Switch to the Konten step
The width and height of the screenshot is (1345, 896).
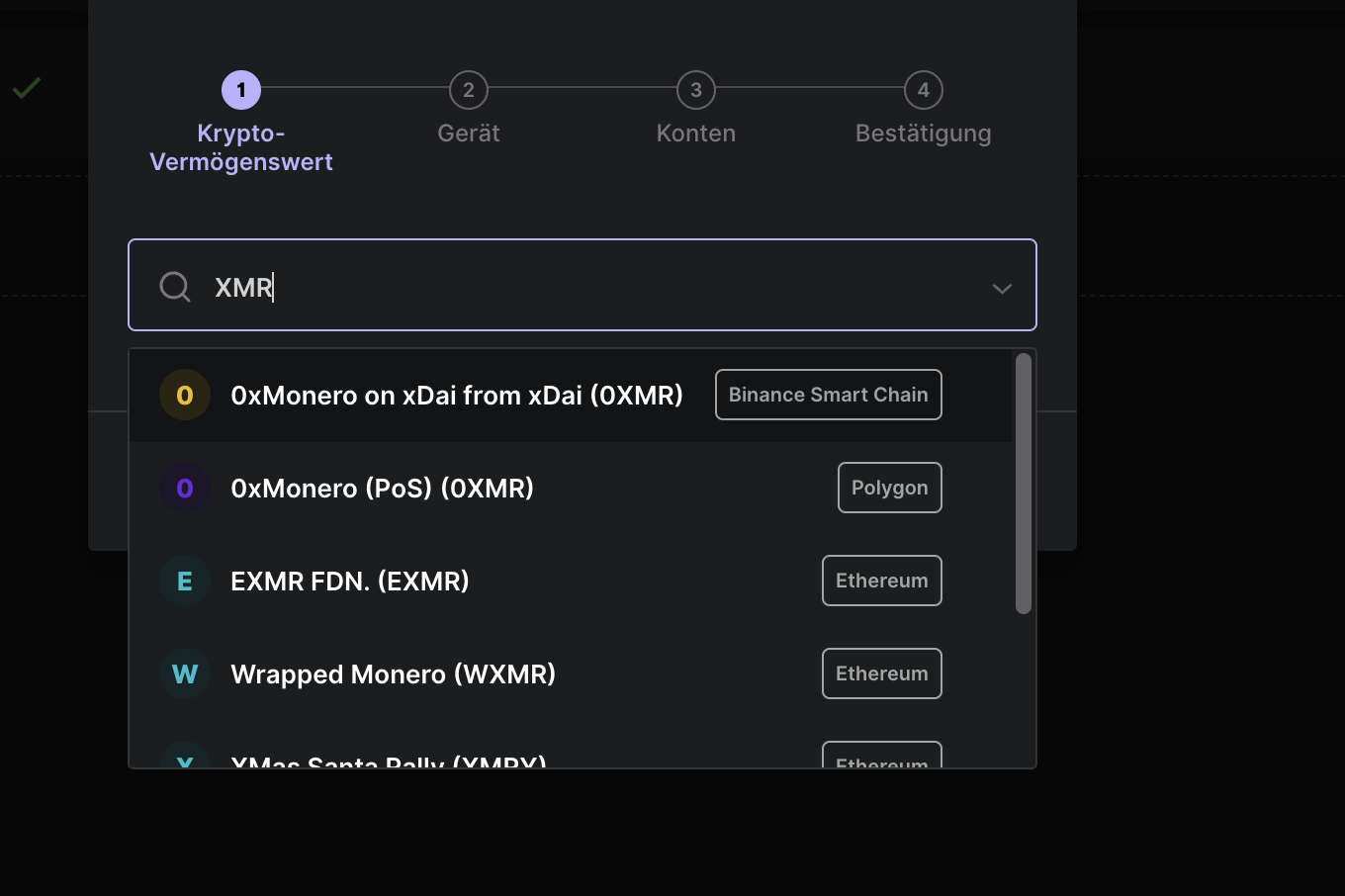[695, 89]
